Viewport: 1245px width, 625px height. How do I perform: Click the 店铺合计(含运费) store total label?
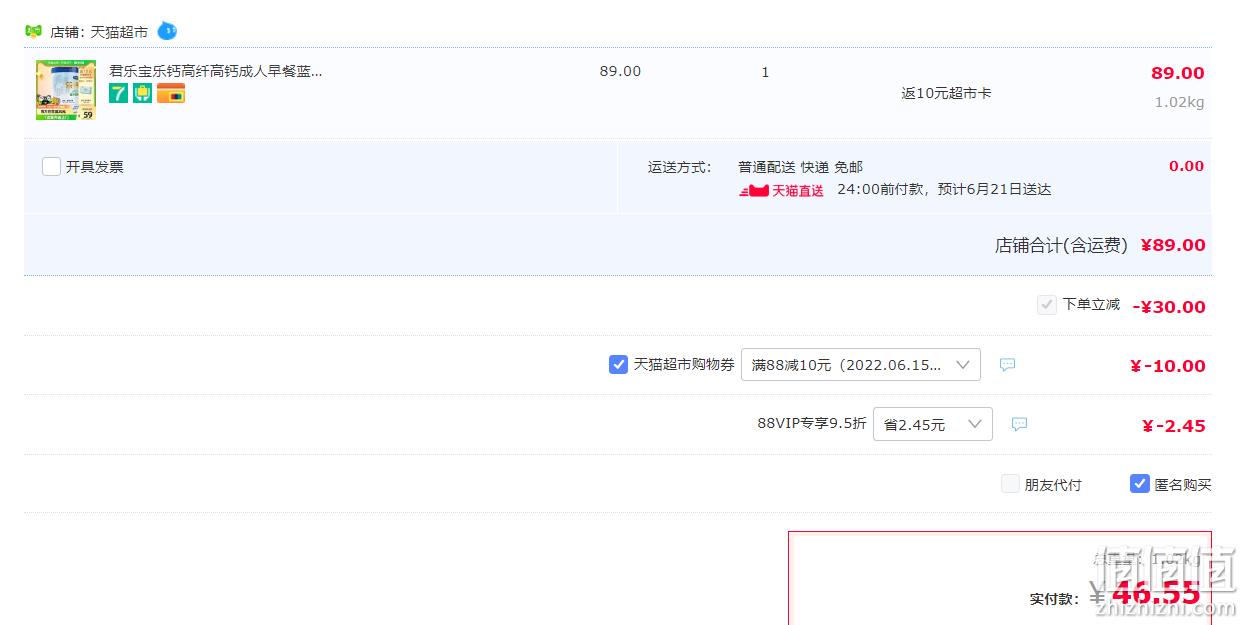click(x=1061, y=245)
